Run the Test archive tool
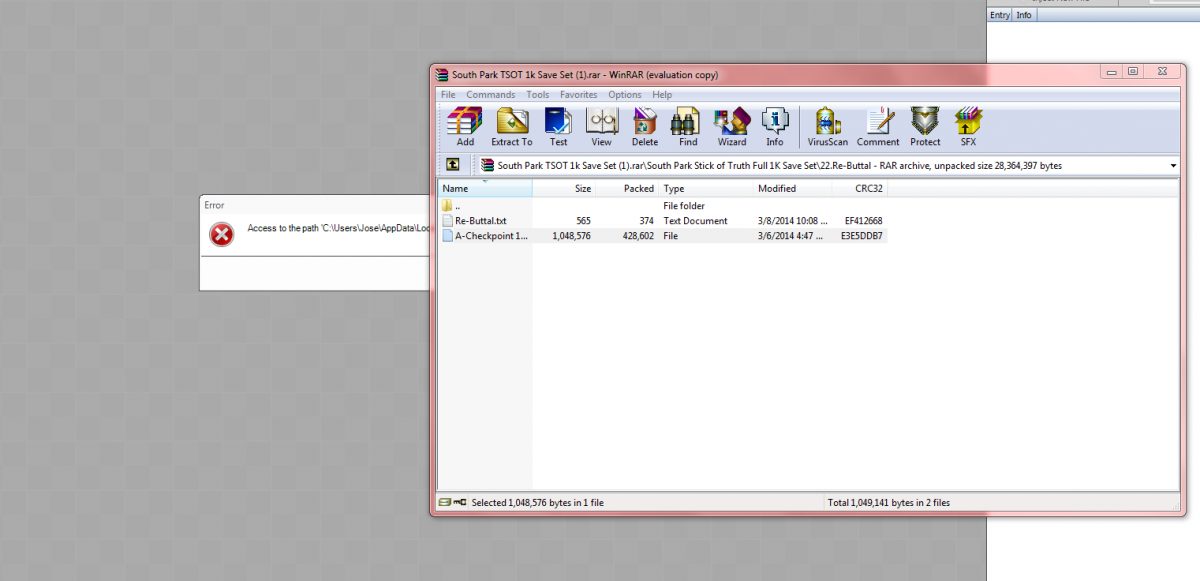Screen dimensions: 1200x581 coord(558,127)
